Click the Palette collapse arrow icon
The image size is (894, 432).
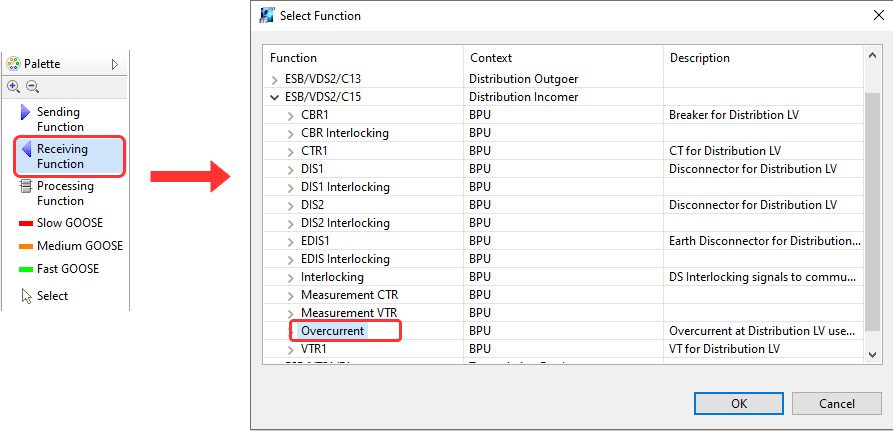click(x=115, y=64)
